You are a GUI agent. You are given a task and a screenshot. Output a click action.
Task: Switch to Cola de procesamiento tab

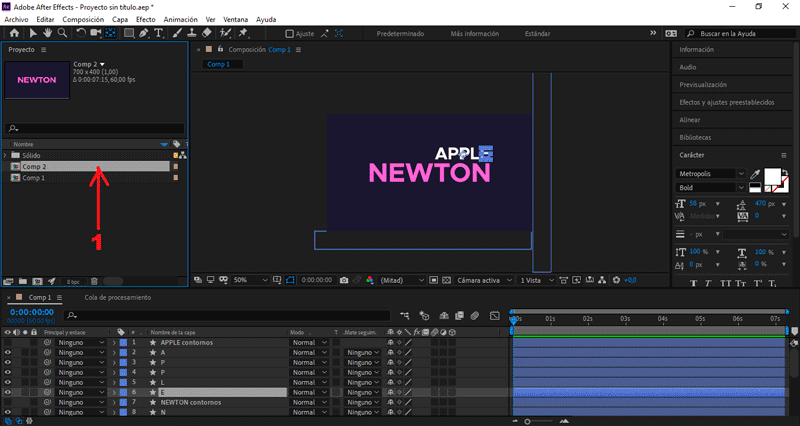pyautogui.click(x=117, y=297)
